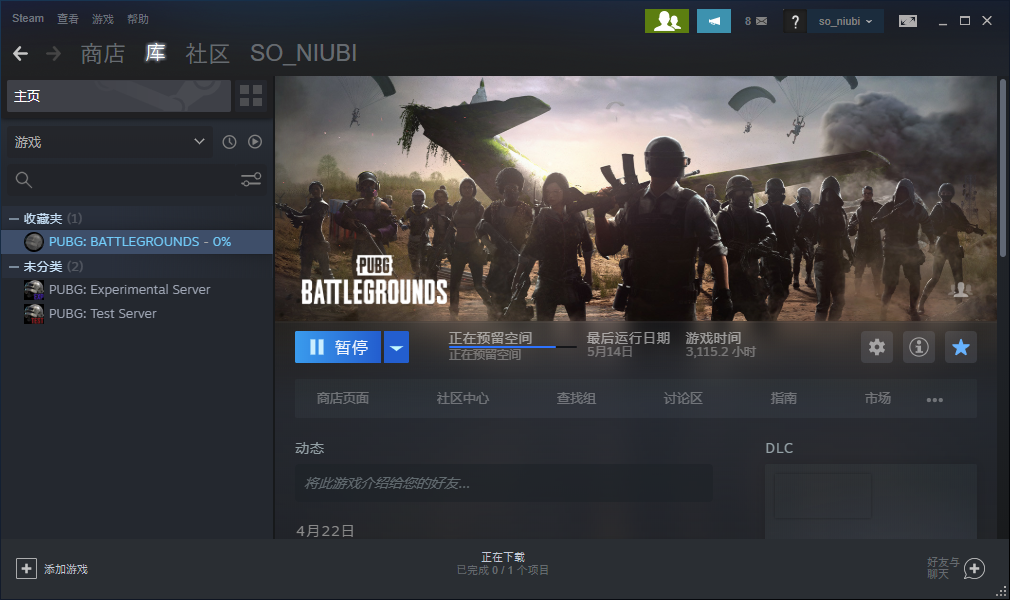Click 添加游戏 label

[x=66, y=569]
